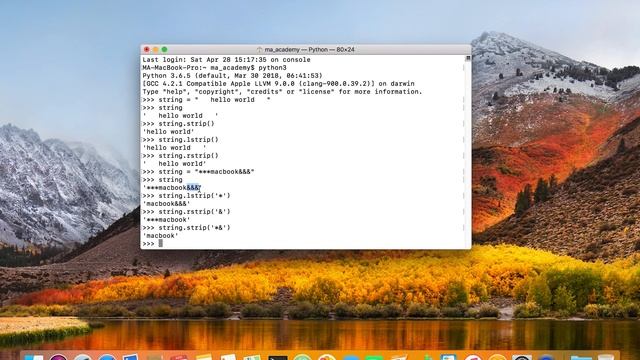The height and width of the screenshot is (360, 640).
Task: Click the highlighted '&&&' in '***macbook&&&' output
Action: 193,188
